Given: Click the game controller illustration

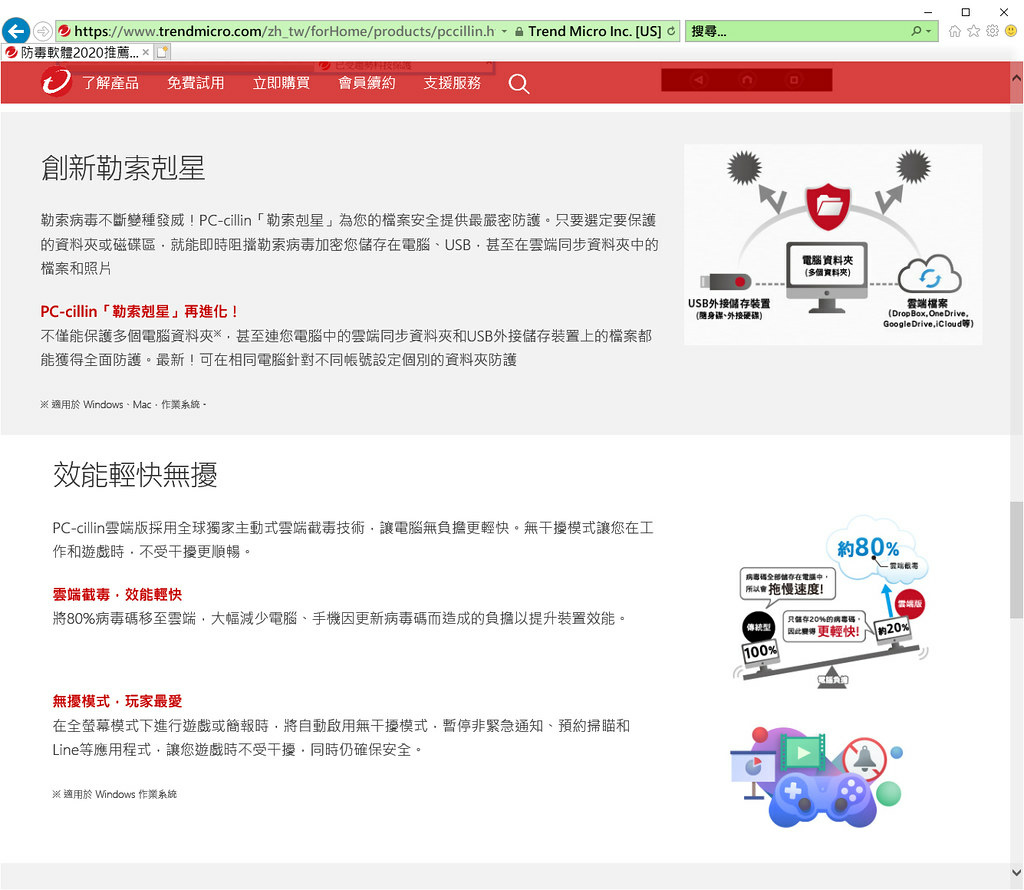Looking at the screenshot, I should (816, 777).
